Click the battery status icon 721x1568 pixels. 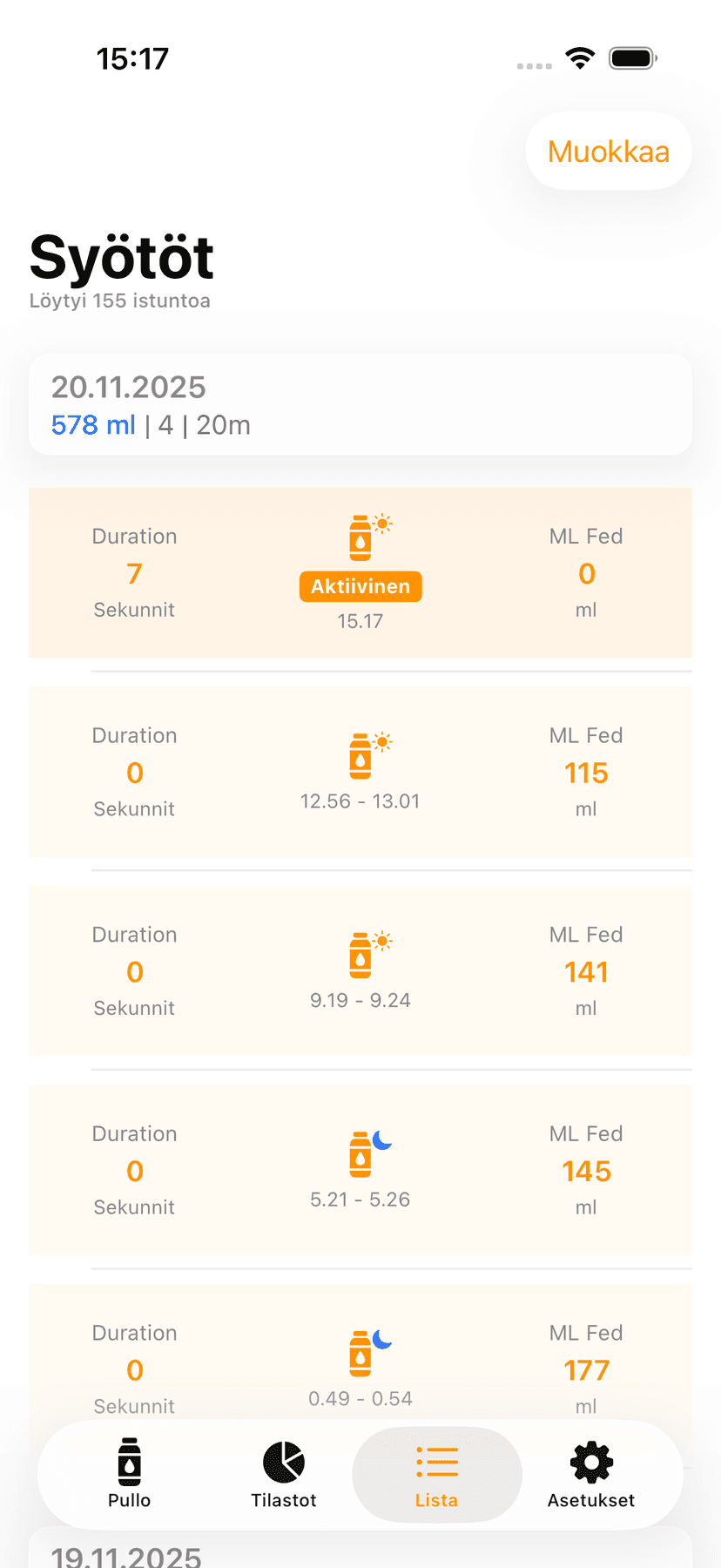point(633,58)
